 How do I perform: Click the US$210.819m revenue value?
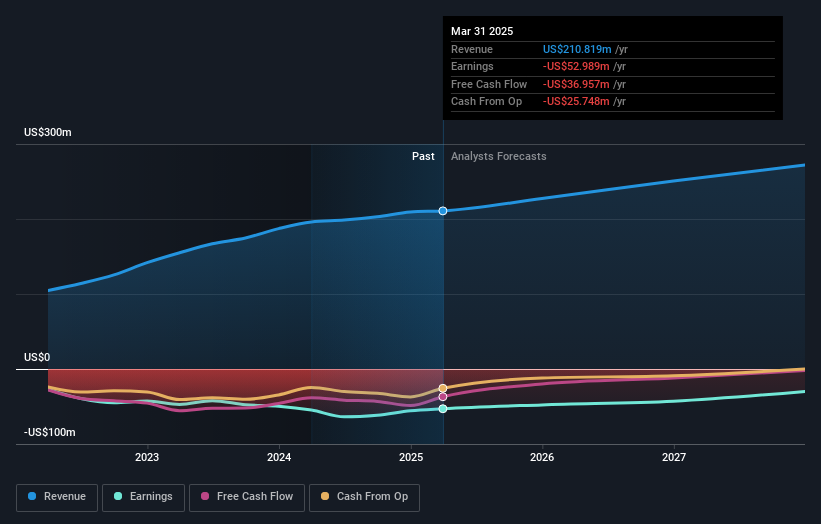point(577,49)
